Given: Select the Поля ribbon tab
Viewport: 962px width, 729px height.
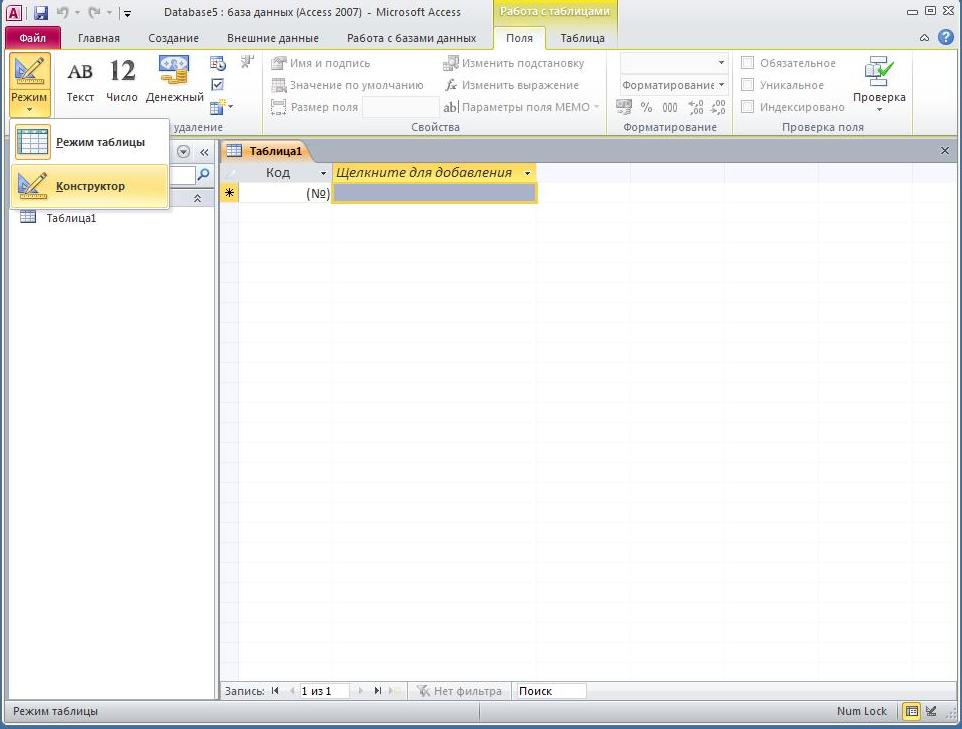Looking at the screenshot, I should (x=519, y=38).
